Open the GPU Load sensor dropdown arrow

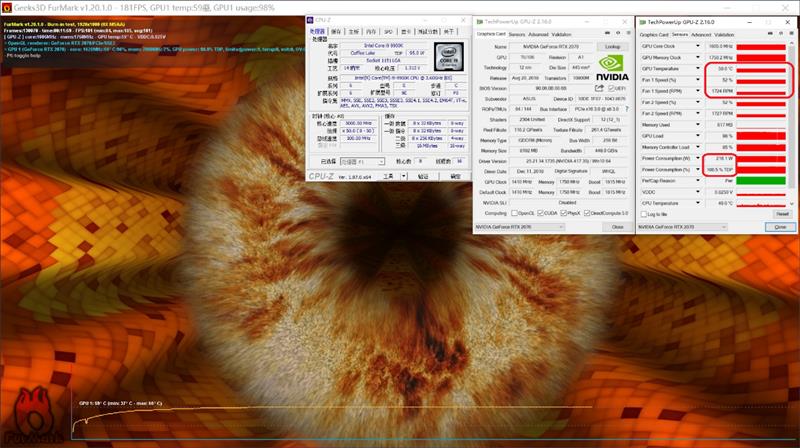698,136
